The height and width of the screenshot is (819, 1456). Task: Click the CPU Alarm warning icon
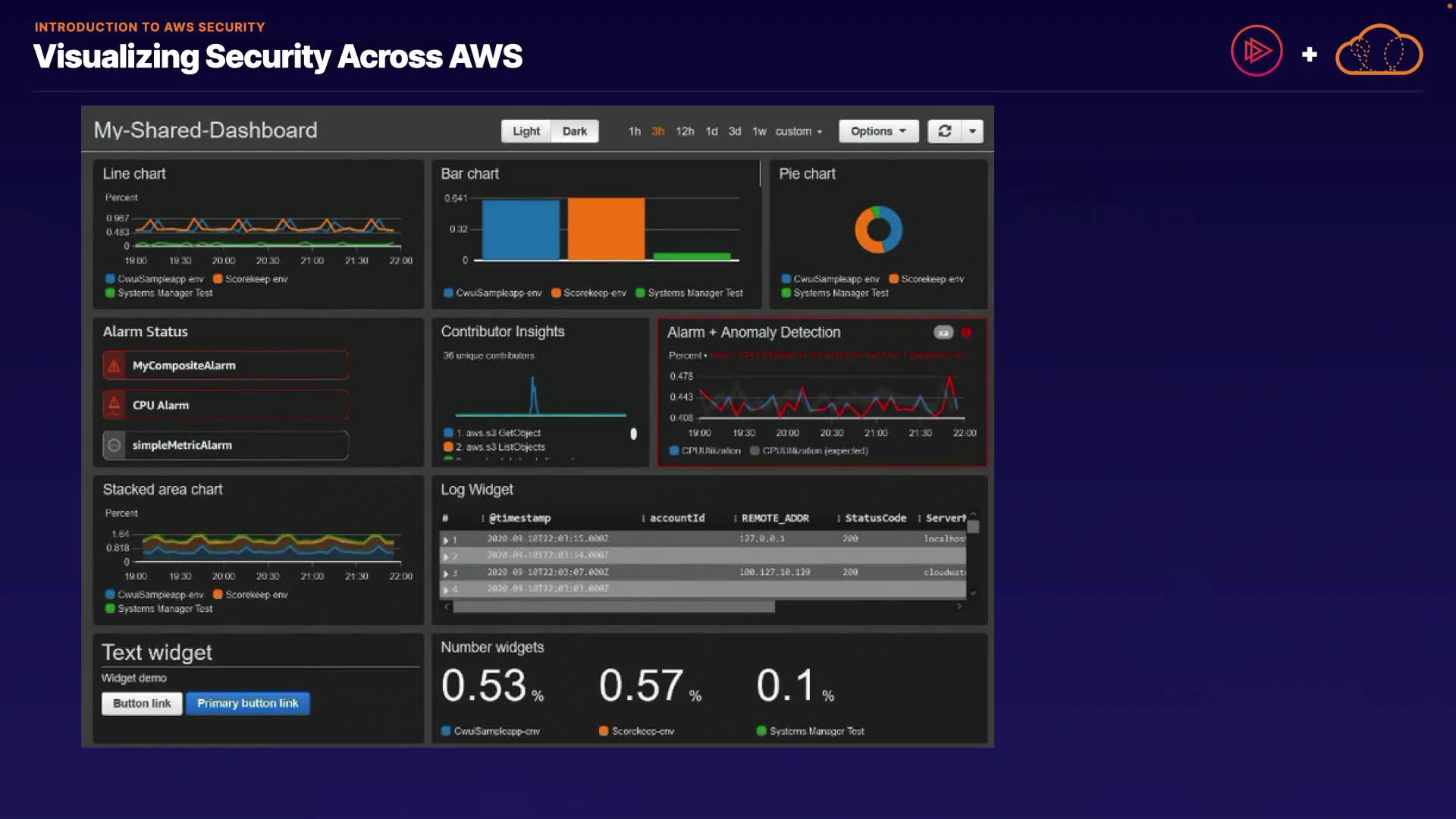[x=115, y=405]
